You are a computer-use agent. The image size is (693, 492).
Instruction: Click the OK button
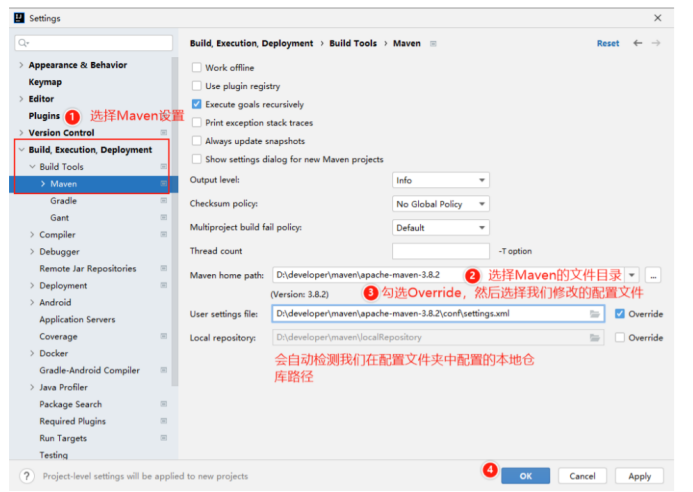click(525, 476)
